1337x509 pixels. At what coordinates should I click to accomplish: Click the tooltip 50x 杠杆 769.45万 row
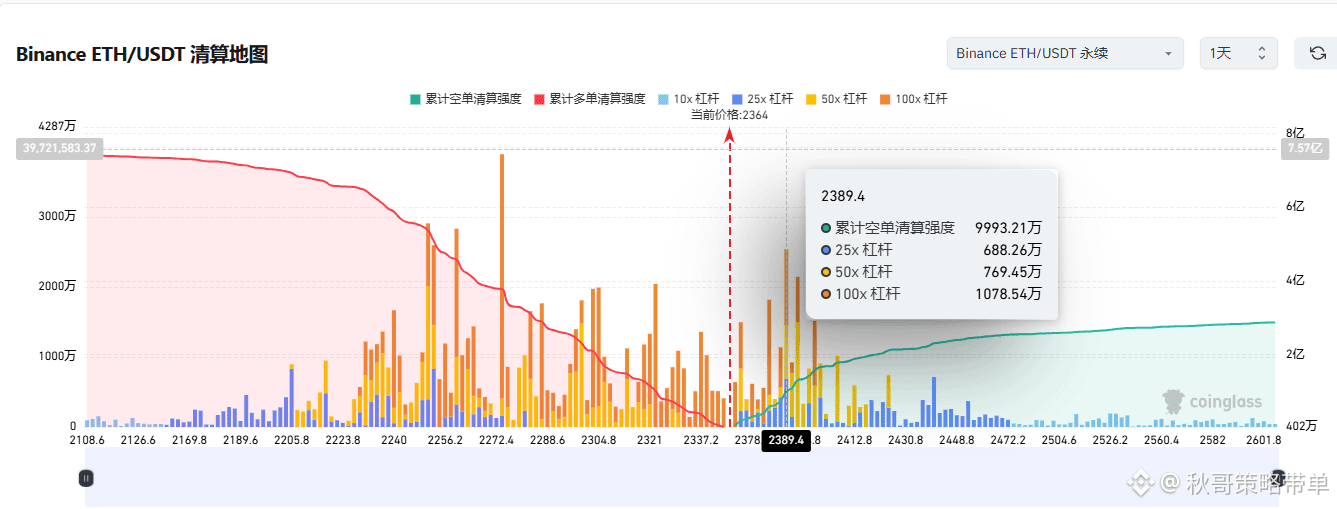click(x=931, y=271)
